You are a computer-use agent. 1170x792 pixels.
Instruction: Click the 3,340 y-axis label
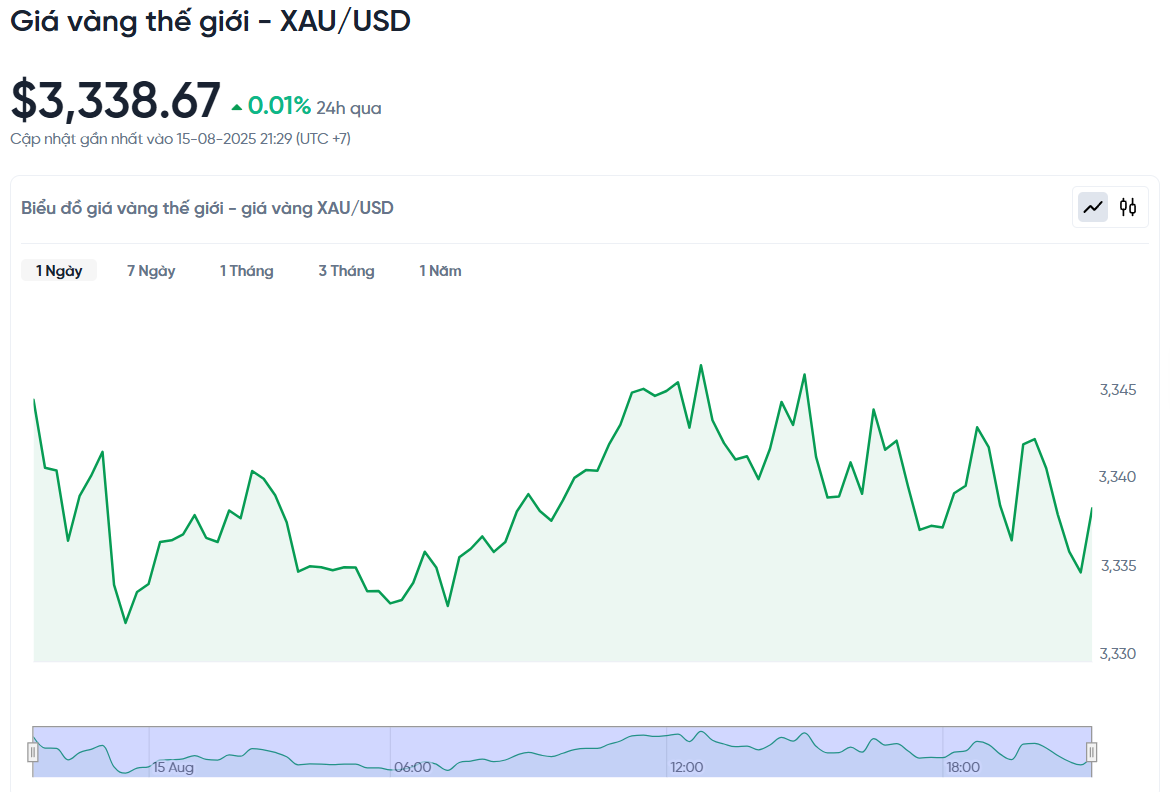tap(1118, 477)
